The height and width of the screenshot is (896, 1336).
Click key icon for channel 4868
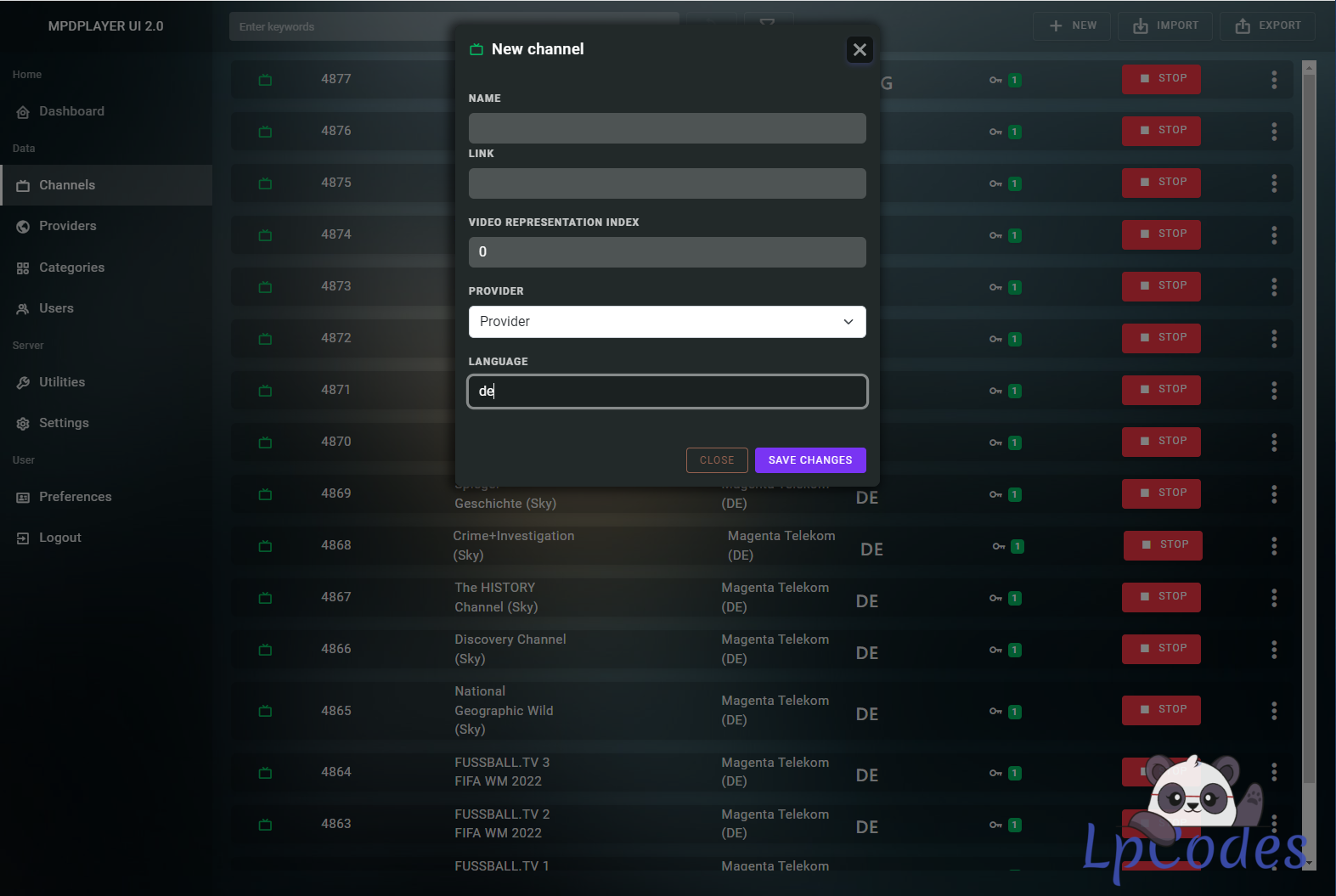[999, 547]
